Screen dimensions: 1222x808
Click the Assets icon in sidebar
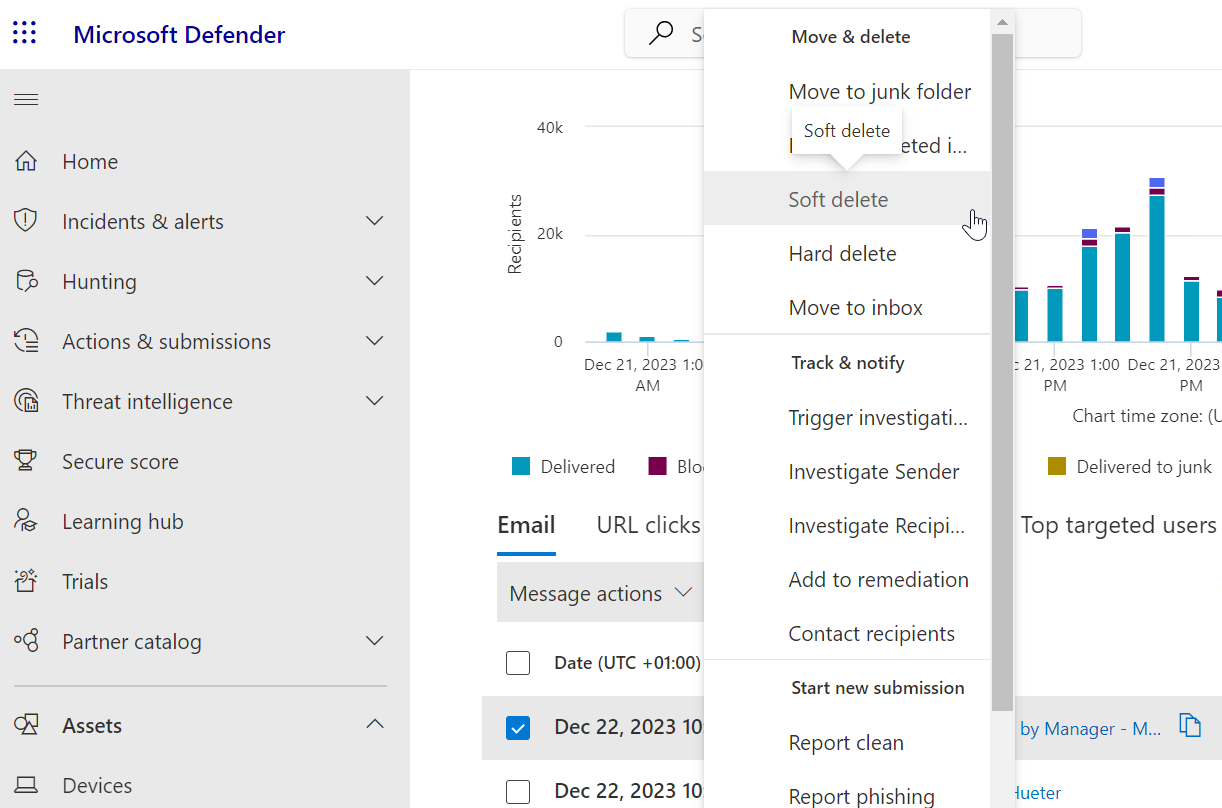click(26, 725)
